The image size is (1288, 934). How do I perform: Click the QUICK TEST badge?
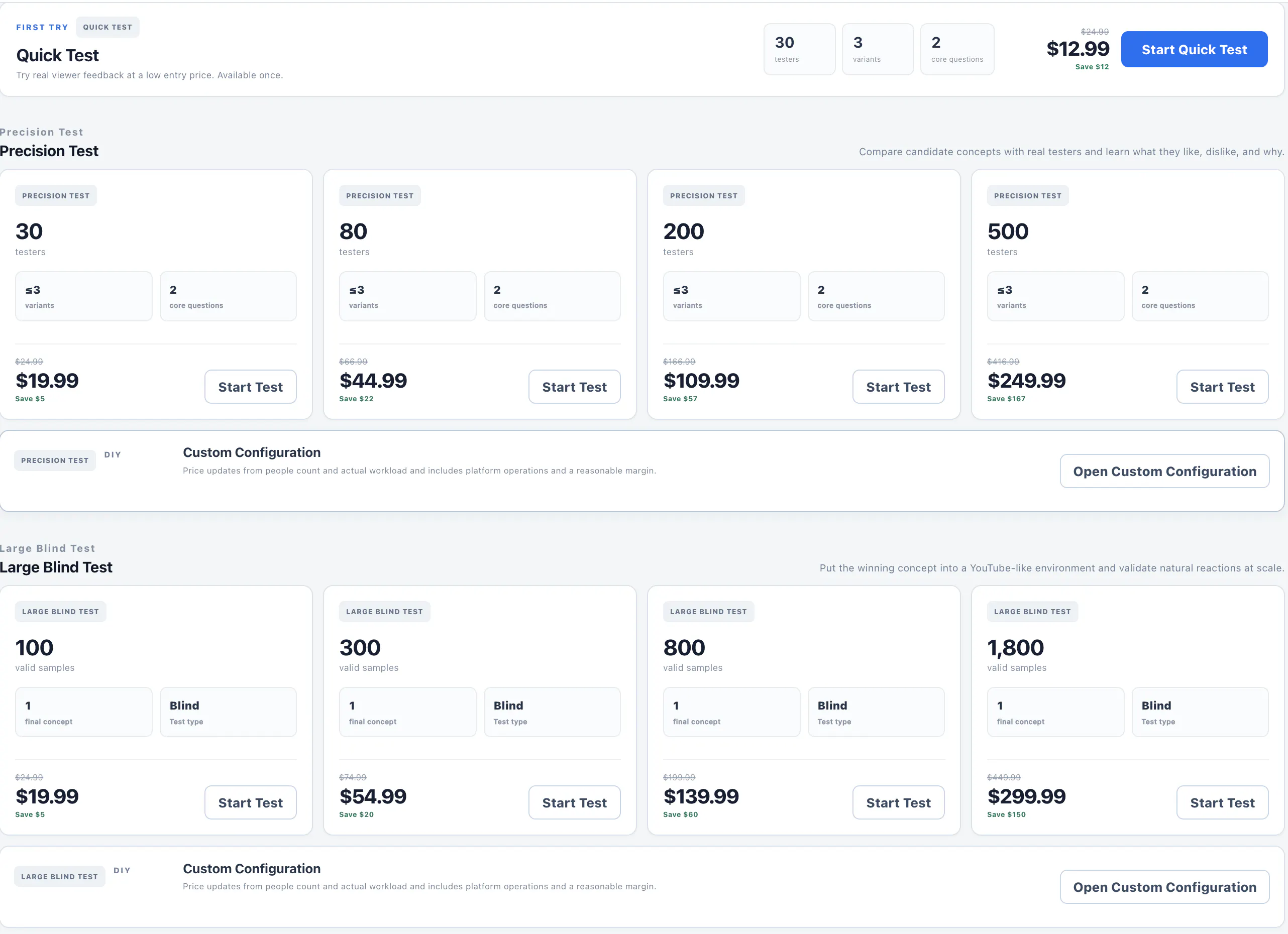pos(108,27)
